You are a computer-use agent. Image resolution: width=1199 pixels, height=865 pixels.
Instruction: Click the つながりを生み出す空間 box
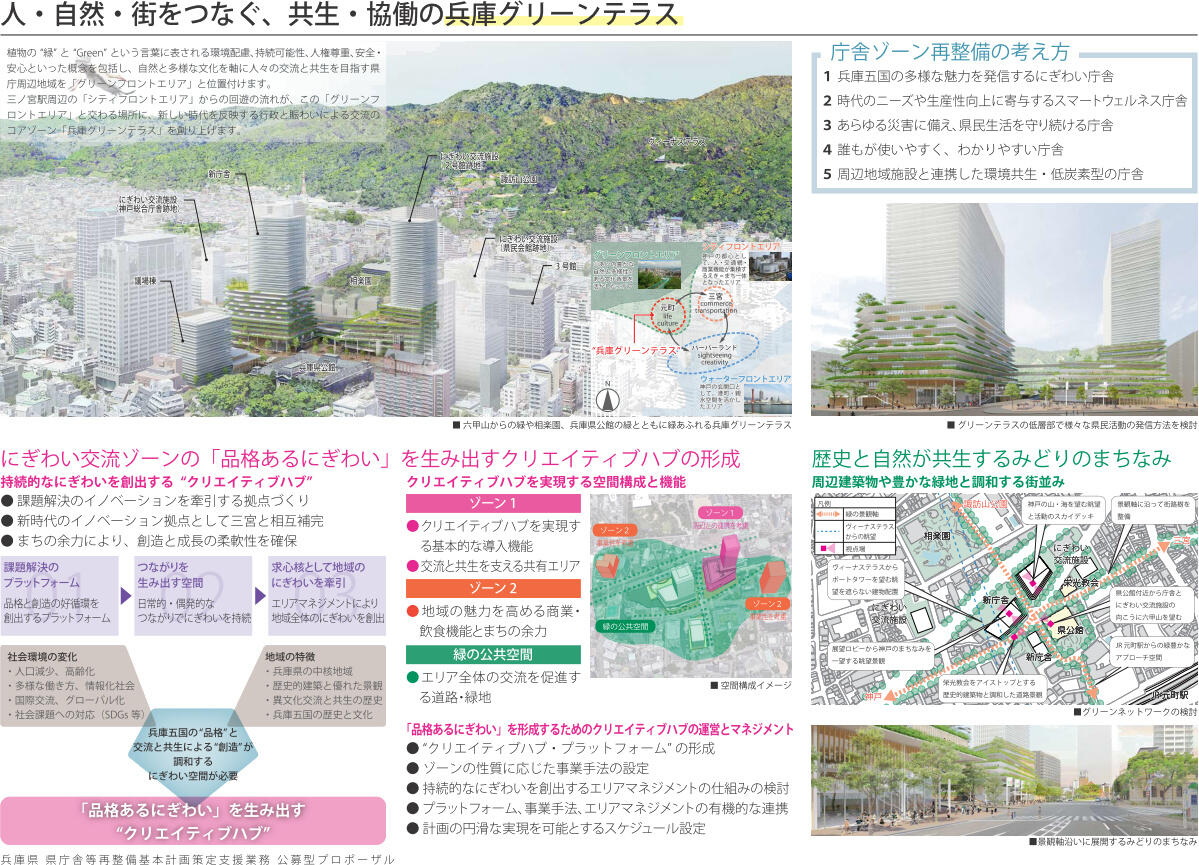[x=193, y=595]
